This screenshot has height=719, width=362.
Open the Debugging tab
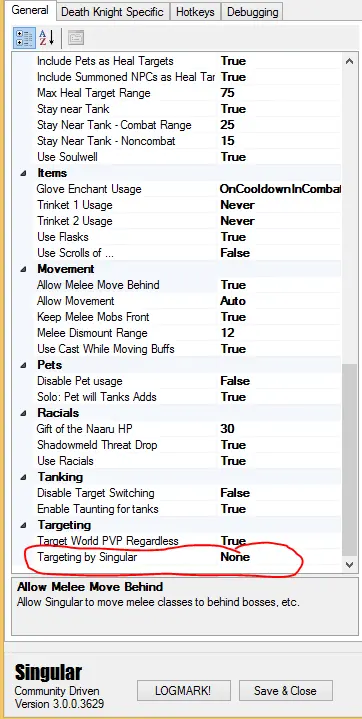tap(252, 11)
